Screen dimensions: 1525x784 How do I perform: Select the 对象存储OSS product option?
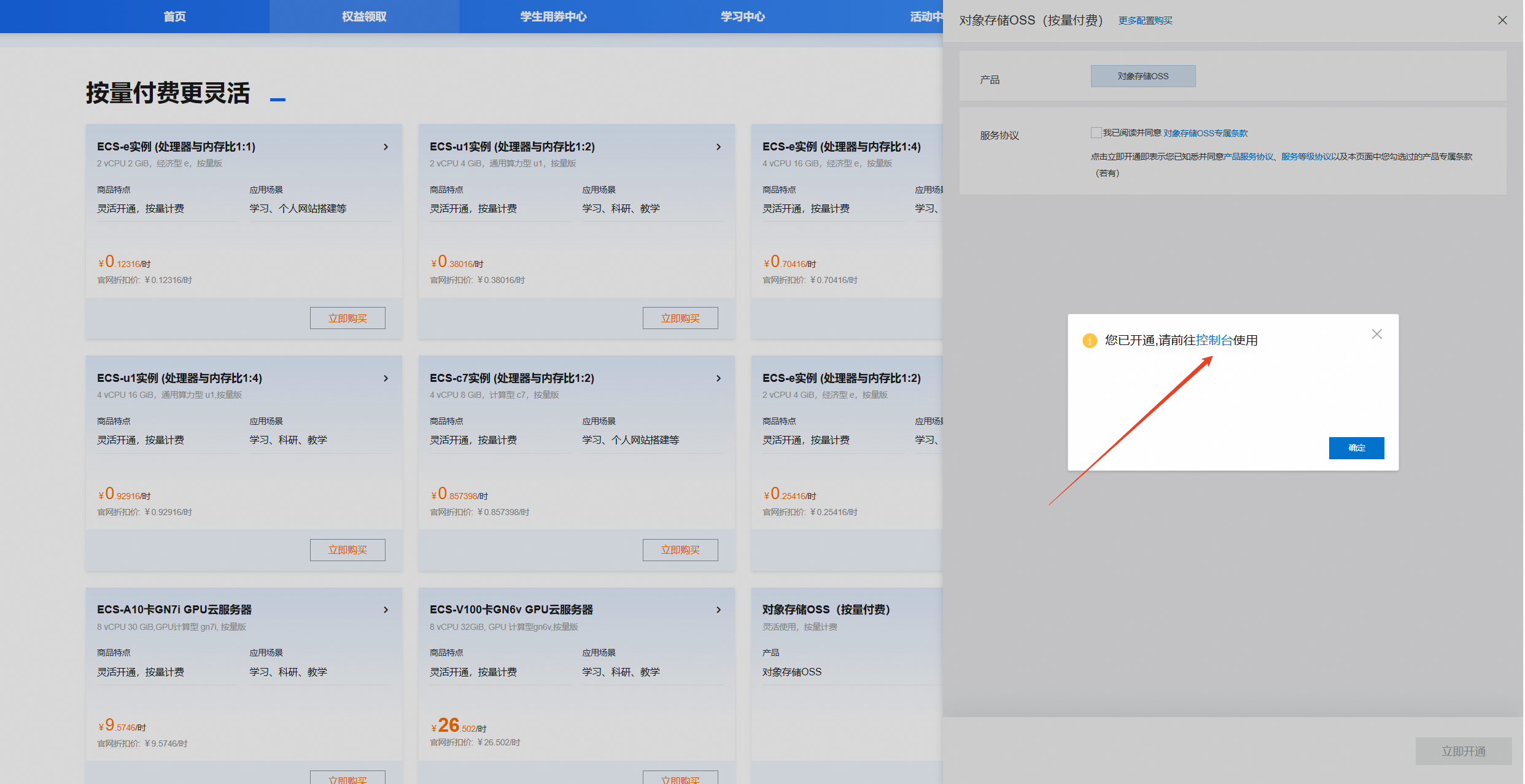point(1143,76)
